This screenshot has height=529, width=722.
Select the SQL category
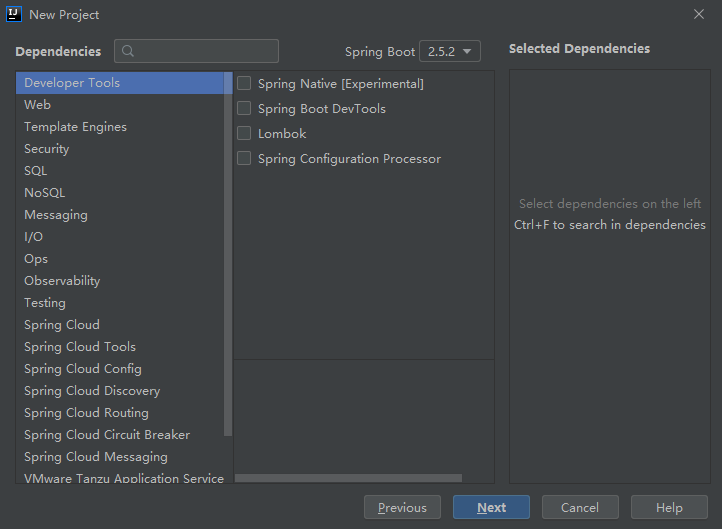click(x=120, y=171)
